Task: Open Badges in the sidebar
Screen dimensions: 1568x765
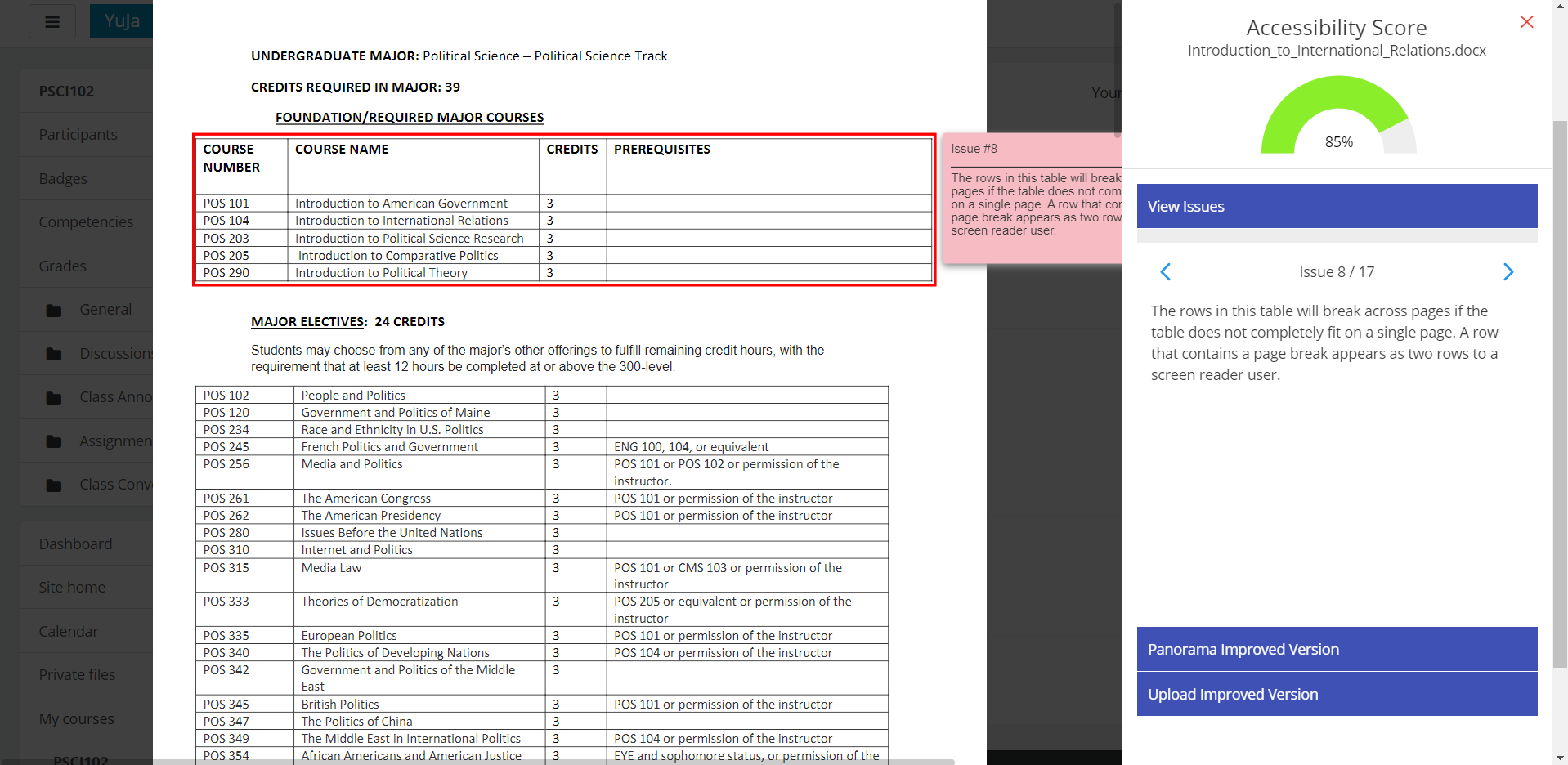Action: 63,178
